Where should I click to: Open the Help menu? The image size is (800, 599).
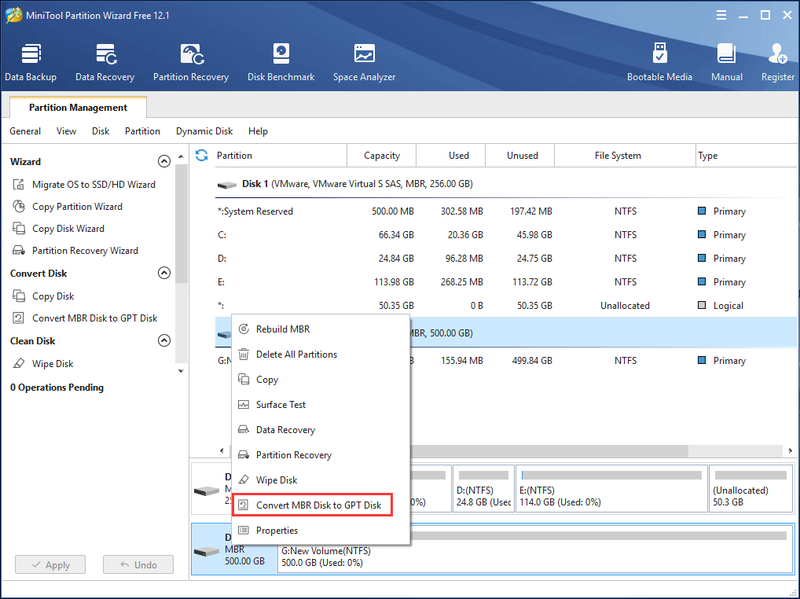tap(258, 131)
